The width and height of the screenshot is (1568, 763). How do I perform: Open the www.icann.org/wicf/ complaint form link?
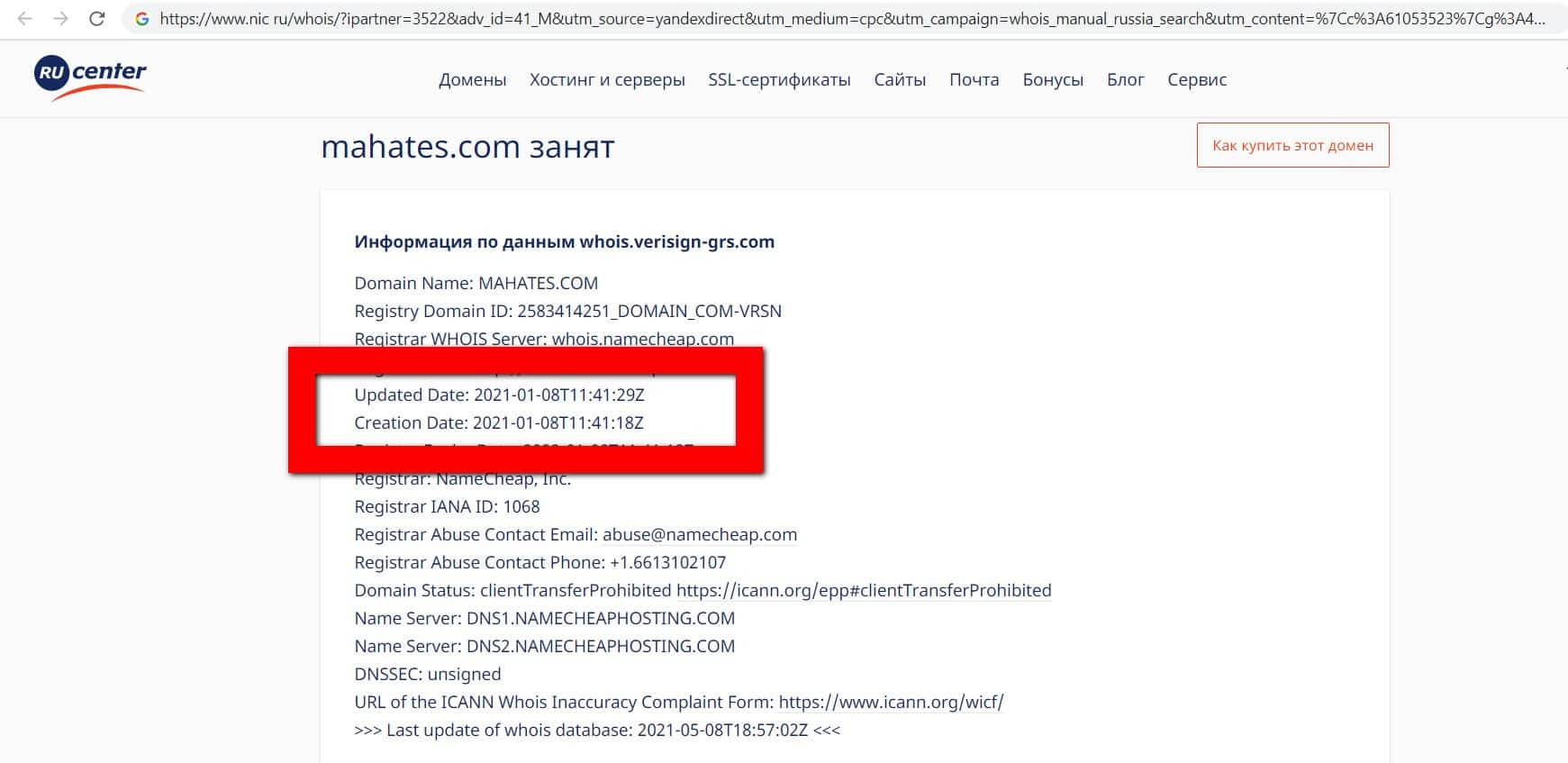[891, 702]
